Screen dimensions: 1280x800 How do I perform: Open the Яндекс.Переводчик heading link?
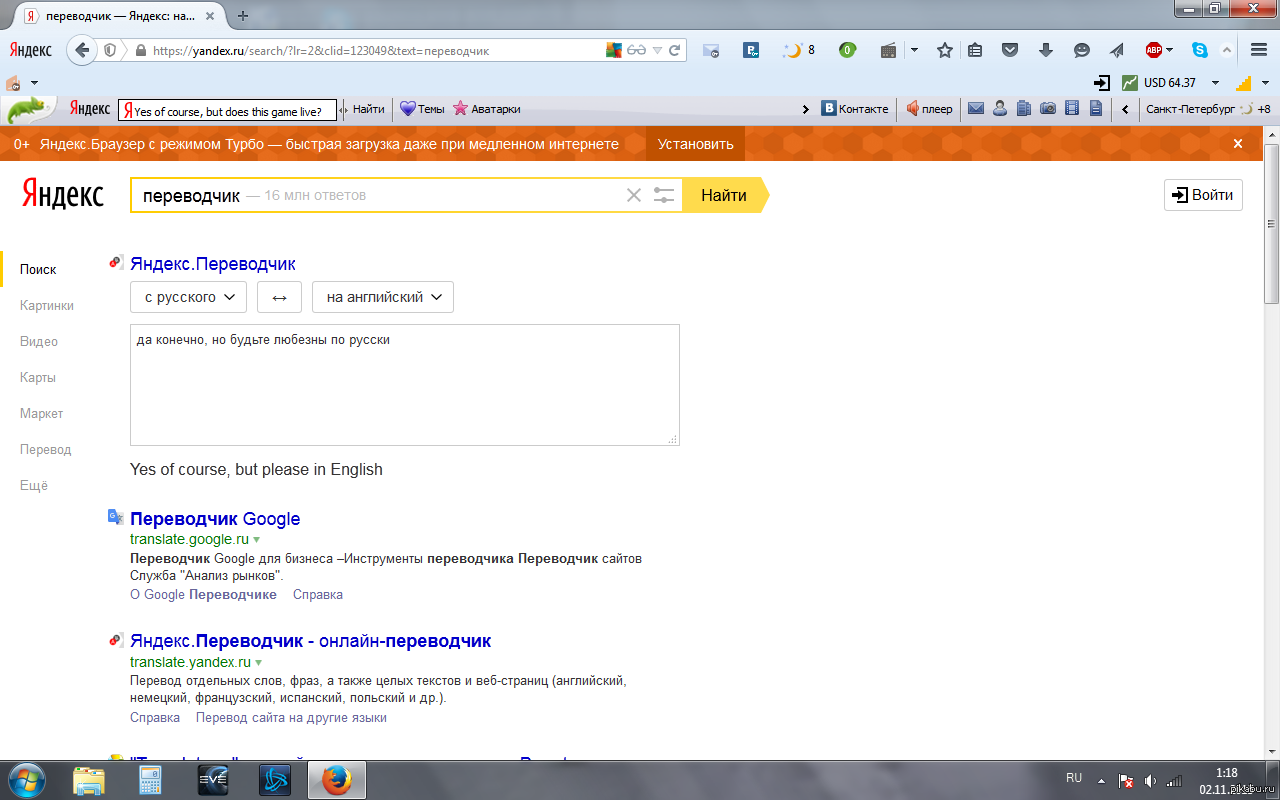(x=213, y=264)
